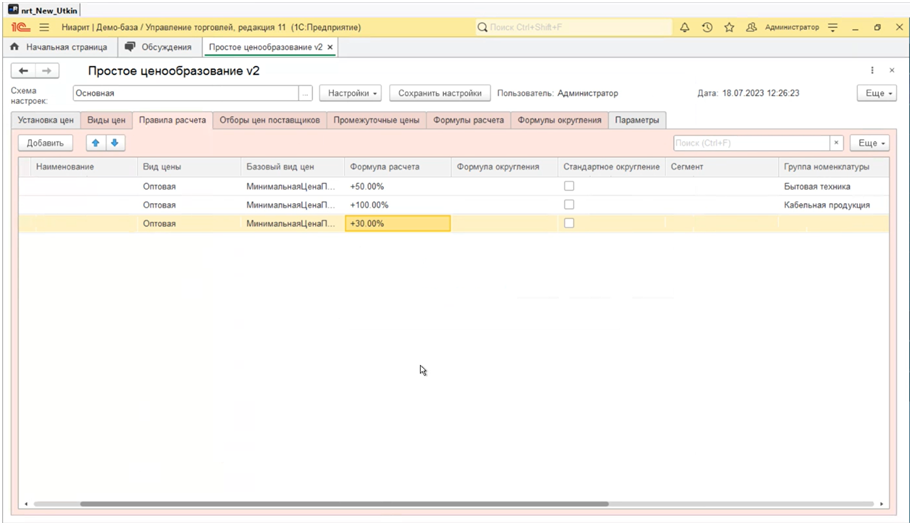The width and height of the screenshot is (912, 525).
Task: Select the Бытовая техника group cell
Action: pos(833,187)
